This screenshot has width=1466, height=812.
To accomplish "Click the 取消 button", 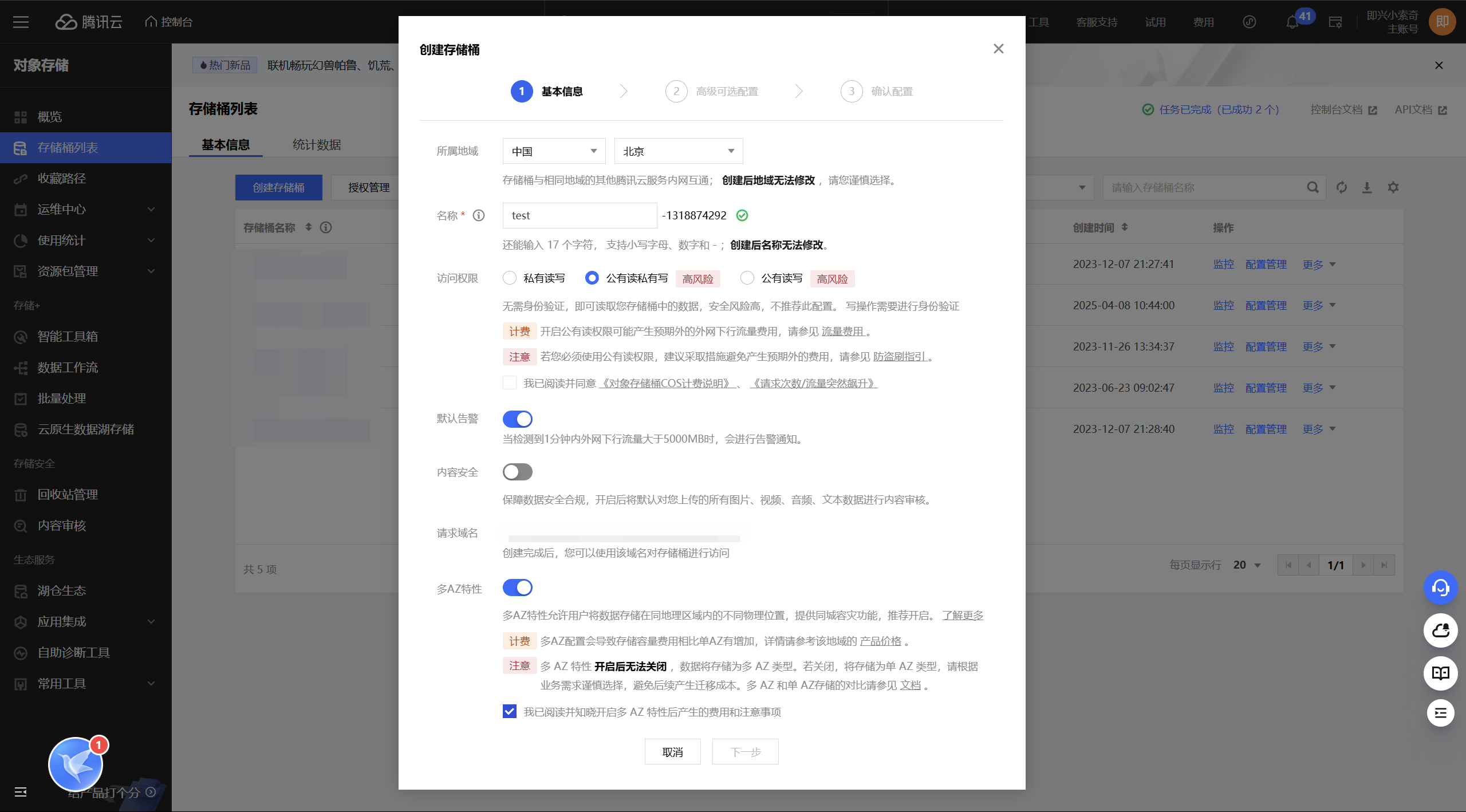I will [x=672, y=752].
